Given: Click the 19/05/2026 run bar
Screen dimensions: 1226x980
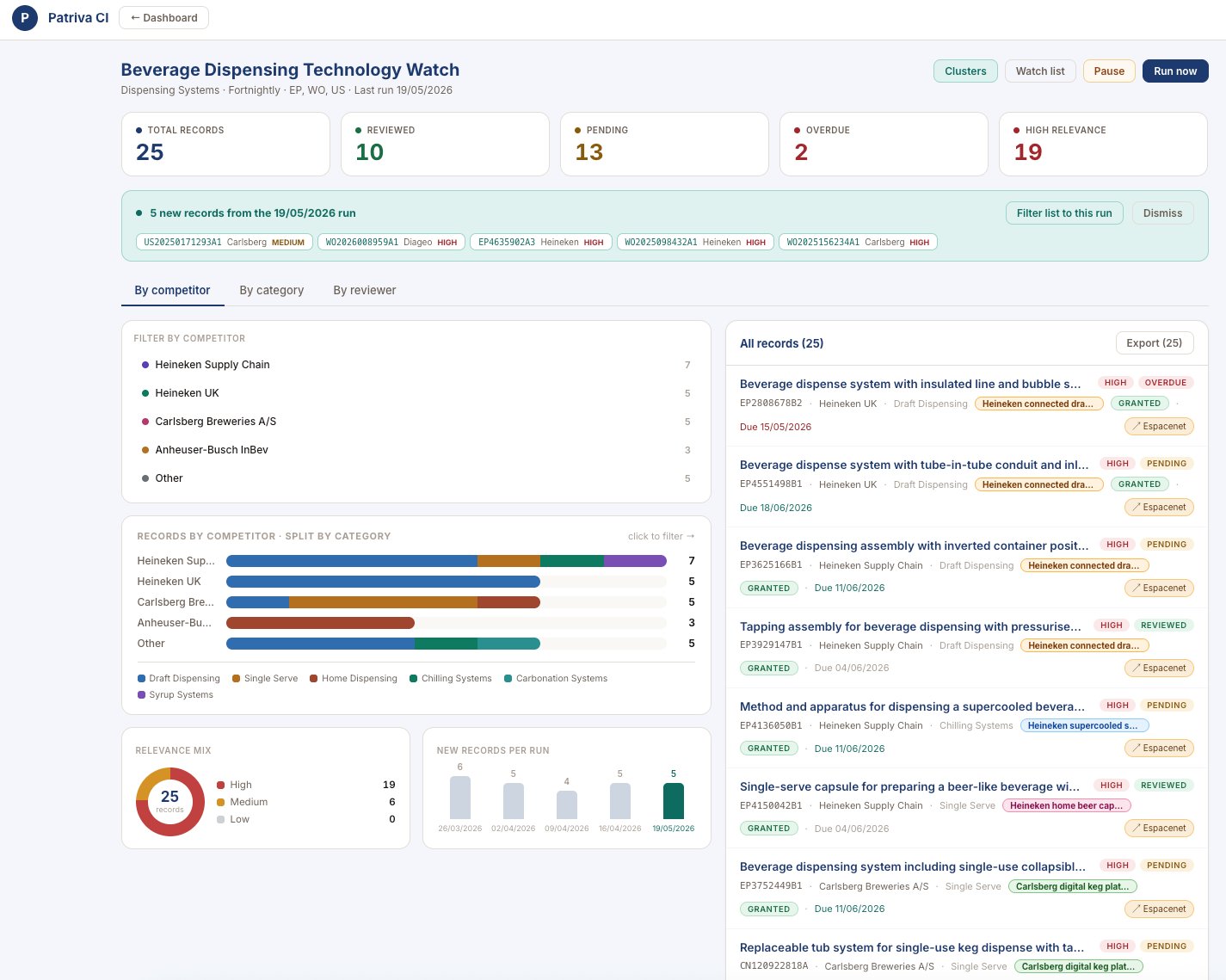Looking at the screenshot, I should [674, 801].
